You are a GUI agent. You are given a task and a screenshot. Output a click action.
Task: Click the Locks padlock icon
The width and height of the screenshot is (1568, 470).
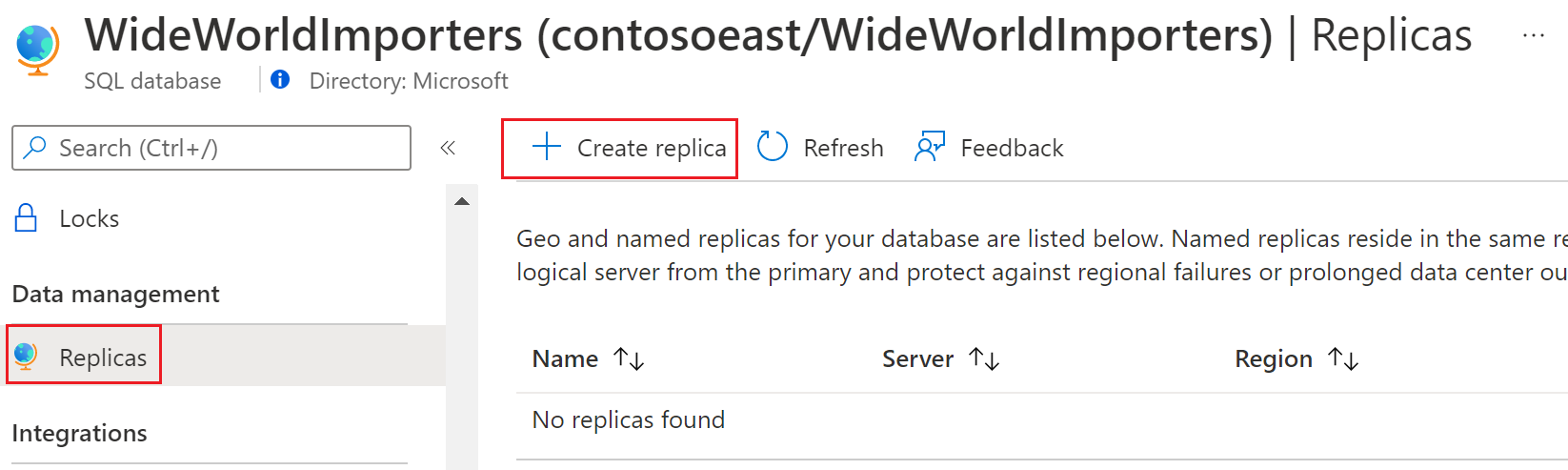[x=27, y=218]
